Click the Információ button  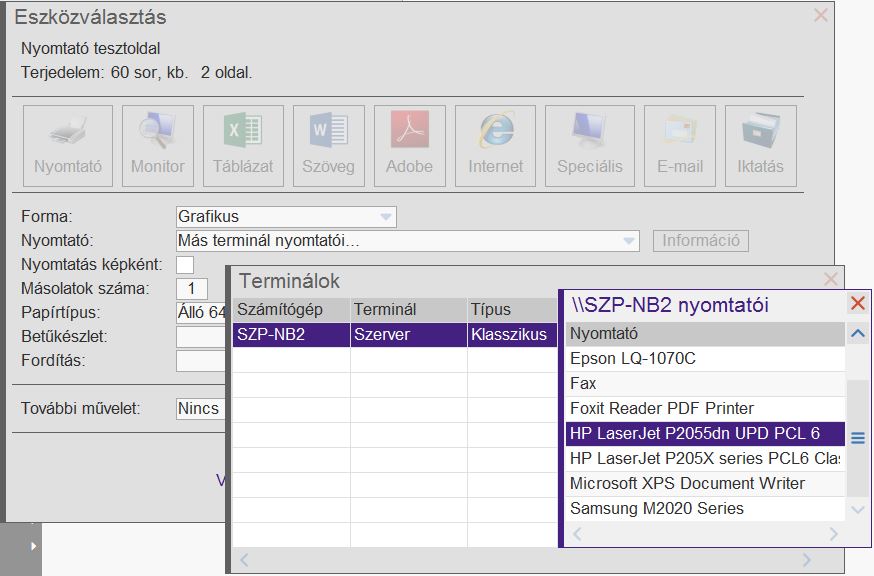tap(701, 240)
